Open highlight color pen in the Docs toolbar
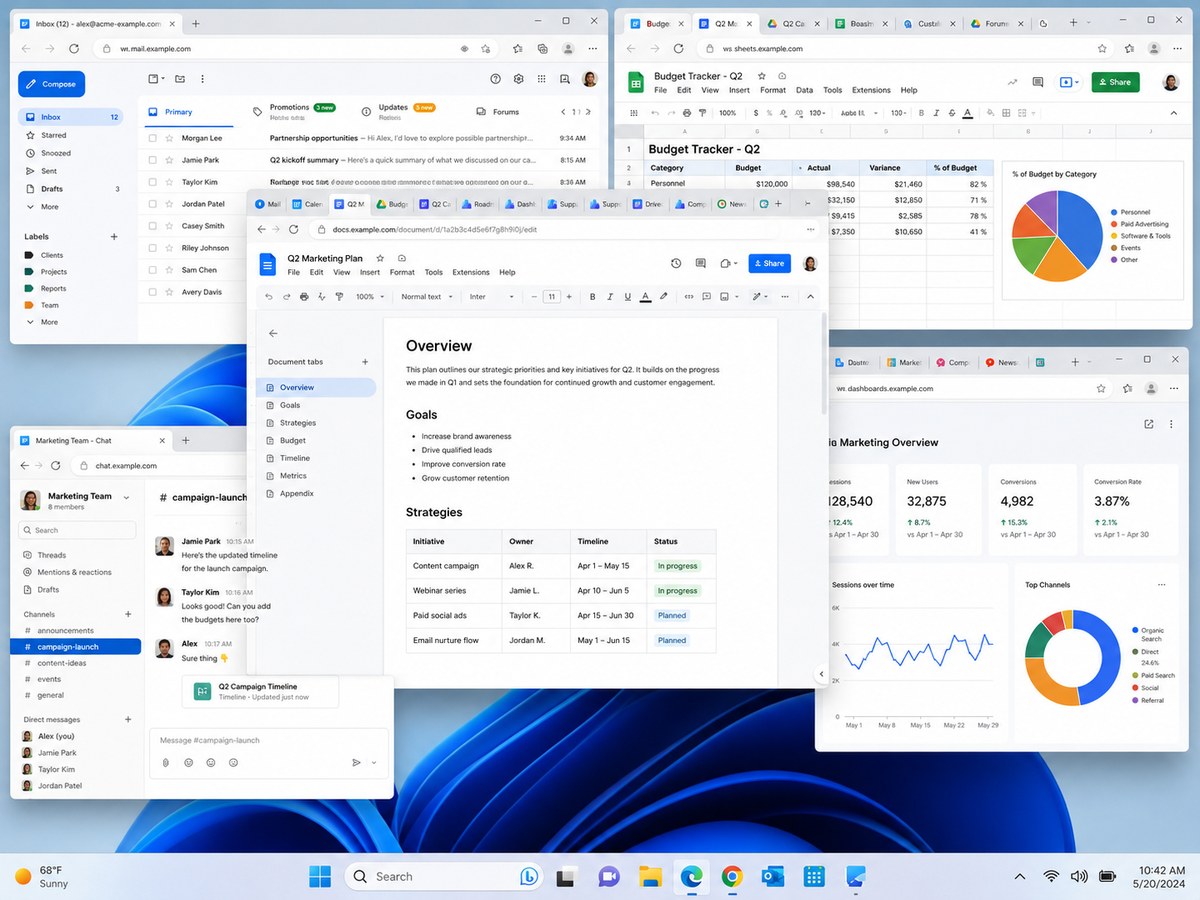 (664, 297)
